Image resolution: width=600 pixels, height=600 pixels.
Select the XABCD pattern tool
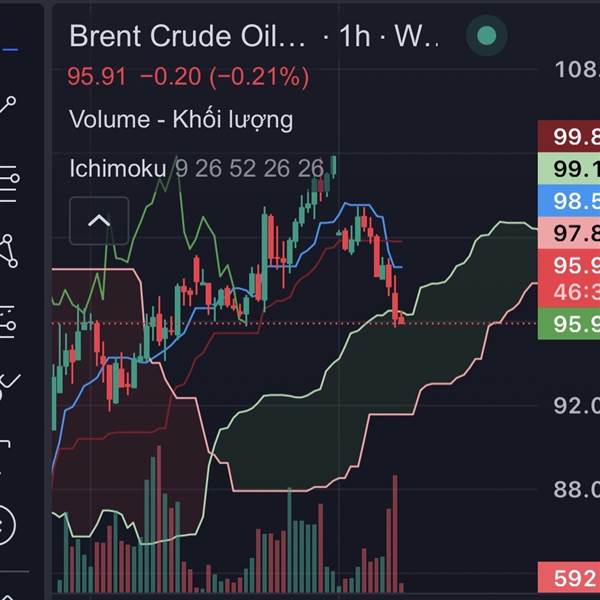(9, 250)
